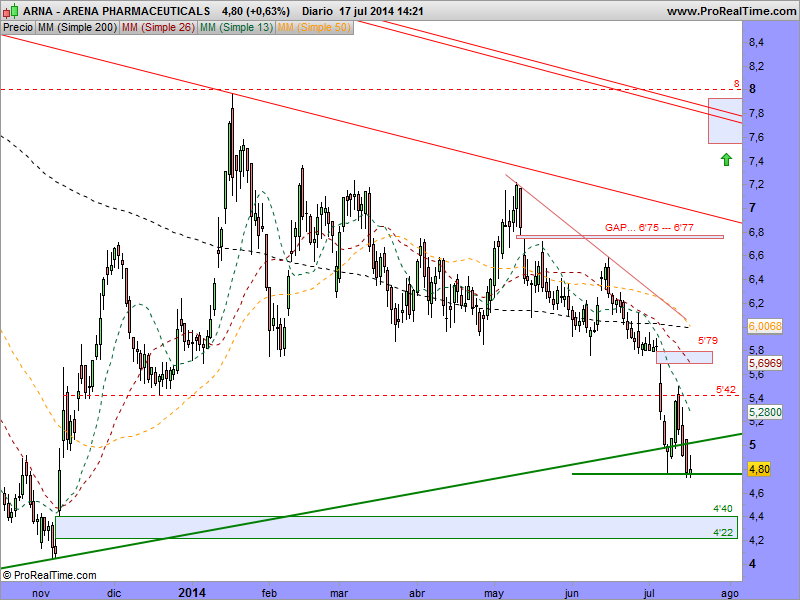Click the feb label on the time axis

tap(269, 593)
